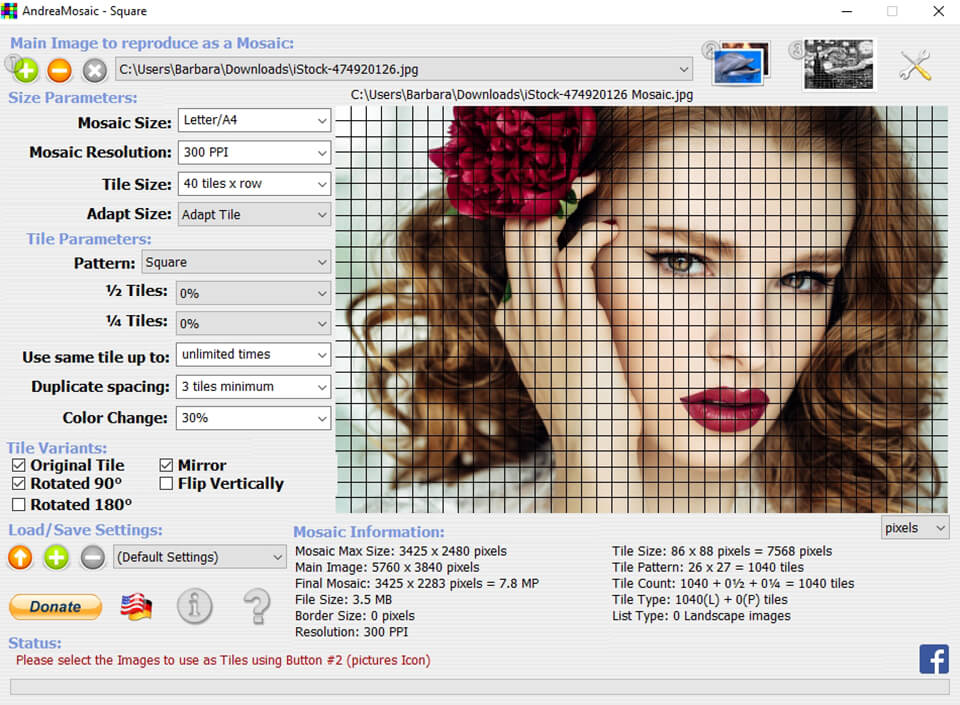Enable the Flip Vertically checkbox
The image size is (960, 705).
[167, 484]
